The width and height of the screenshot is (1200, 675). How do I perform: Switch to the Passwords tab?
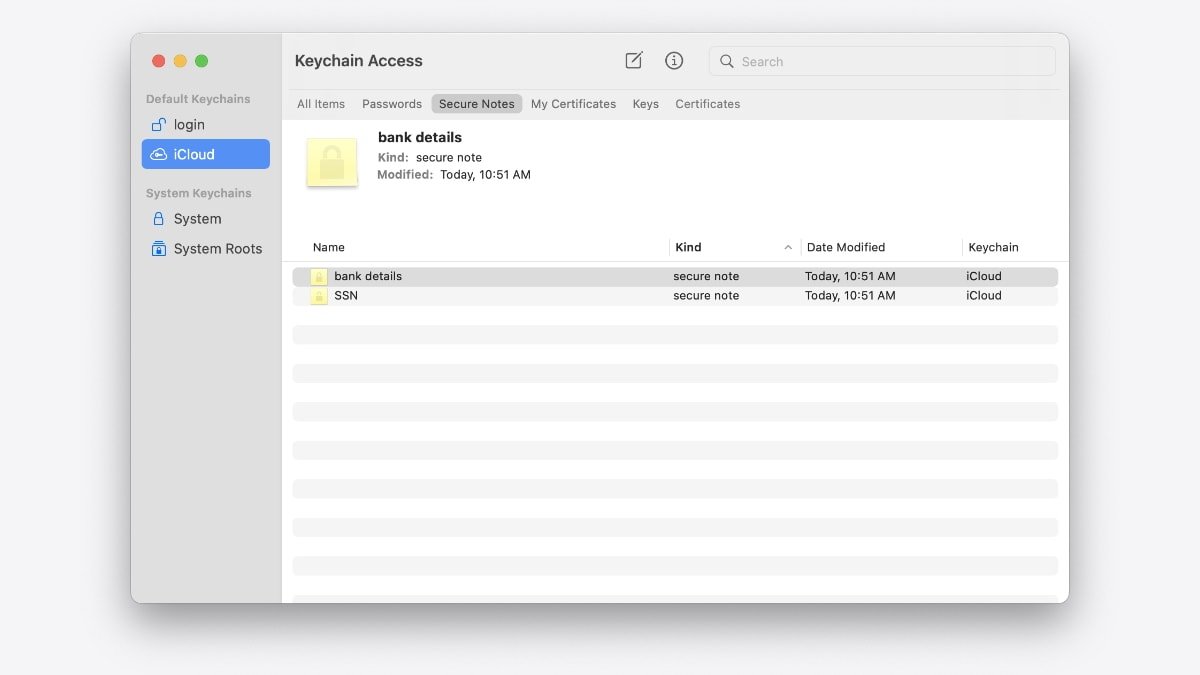[x=392, y=104]
